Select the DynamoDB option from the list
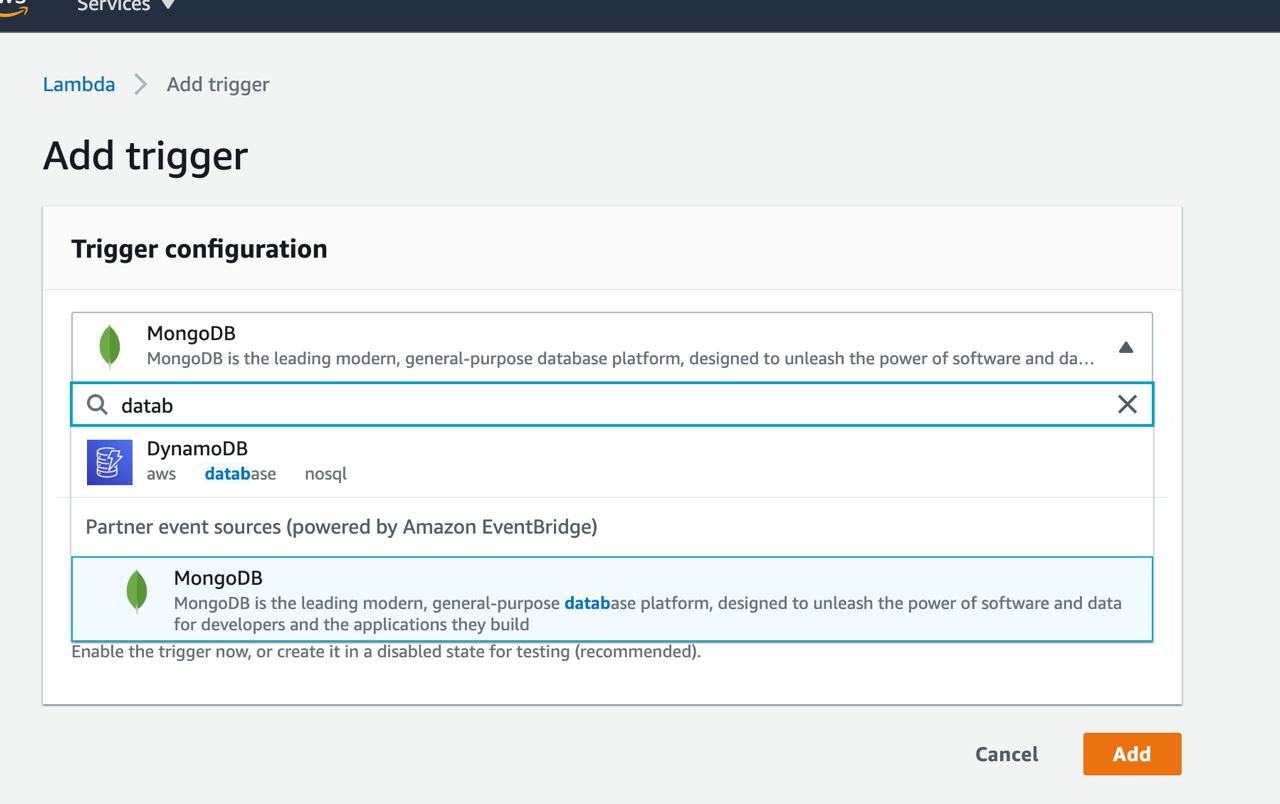 coord(612,461)
